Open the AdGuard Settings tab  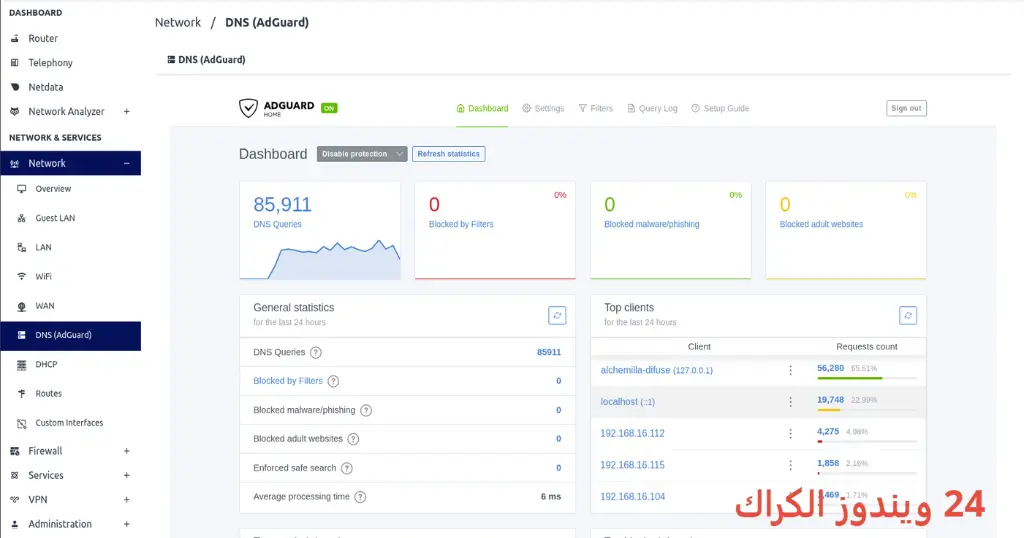tap(543, 108)
